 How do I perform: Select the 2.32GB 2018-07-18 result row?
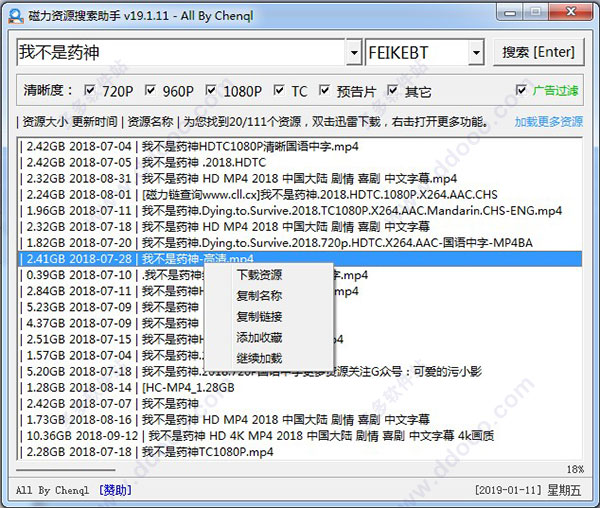pos(300,226)
